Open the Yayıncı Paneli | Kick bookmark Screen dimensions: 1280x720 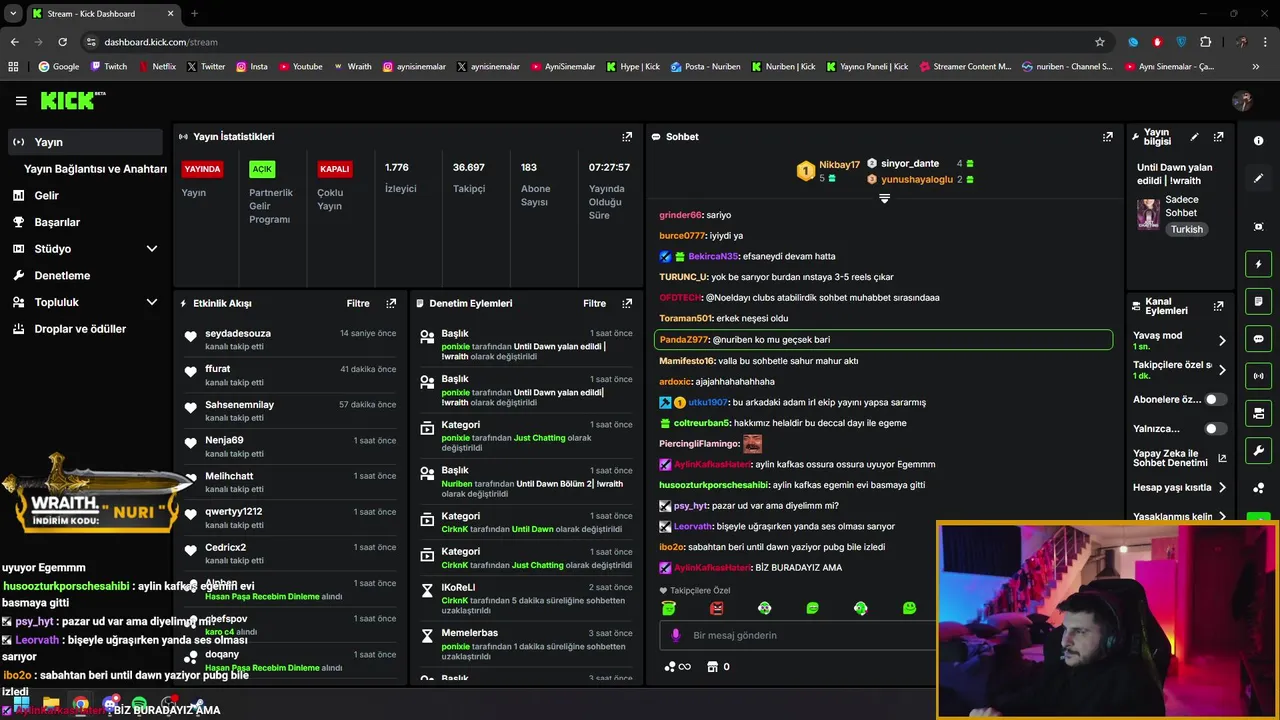pos(867,67)
